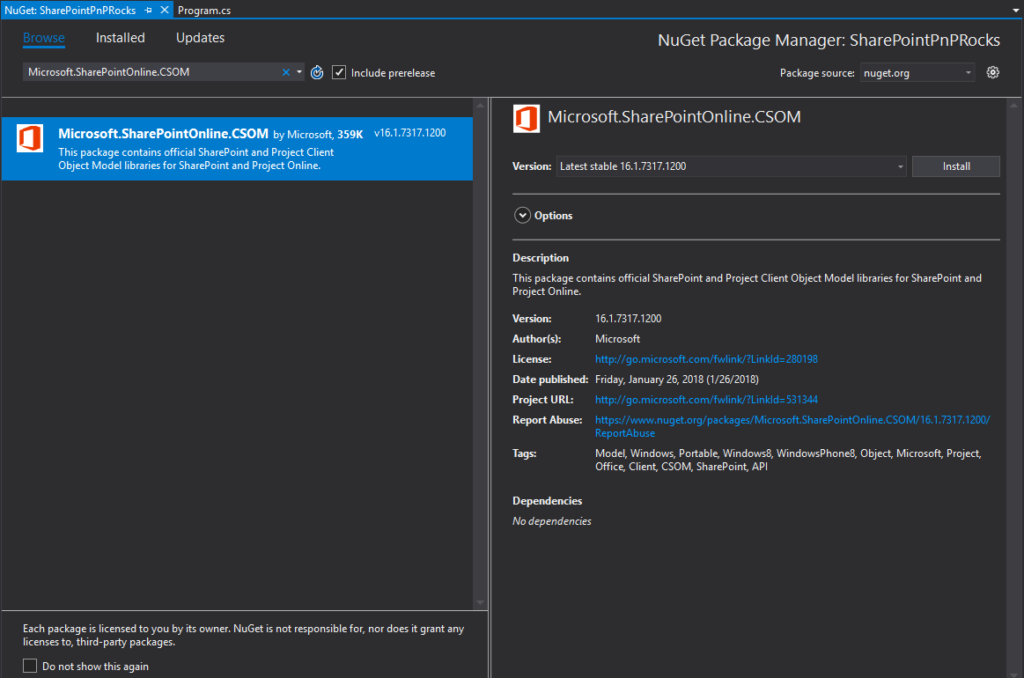Select Microsoft.SharePointOnline.CSOM package result
Image resolution: width=1024 pixels, height=678 pixels.
click(x=237, y=148)
